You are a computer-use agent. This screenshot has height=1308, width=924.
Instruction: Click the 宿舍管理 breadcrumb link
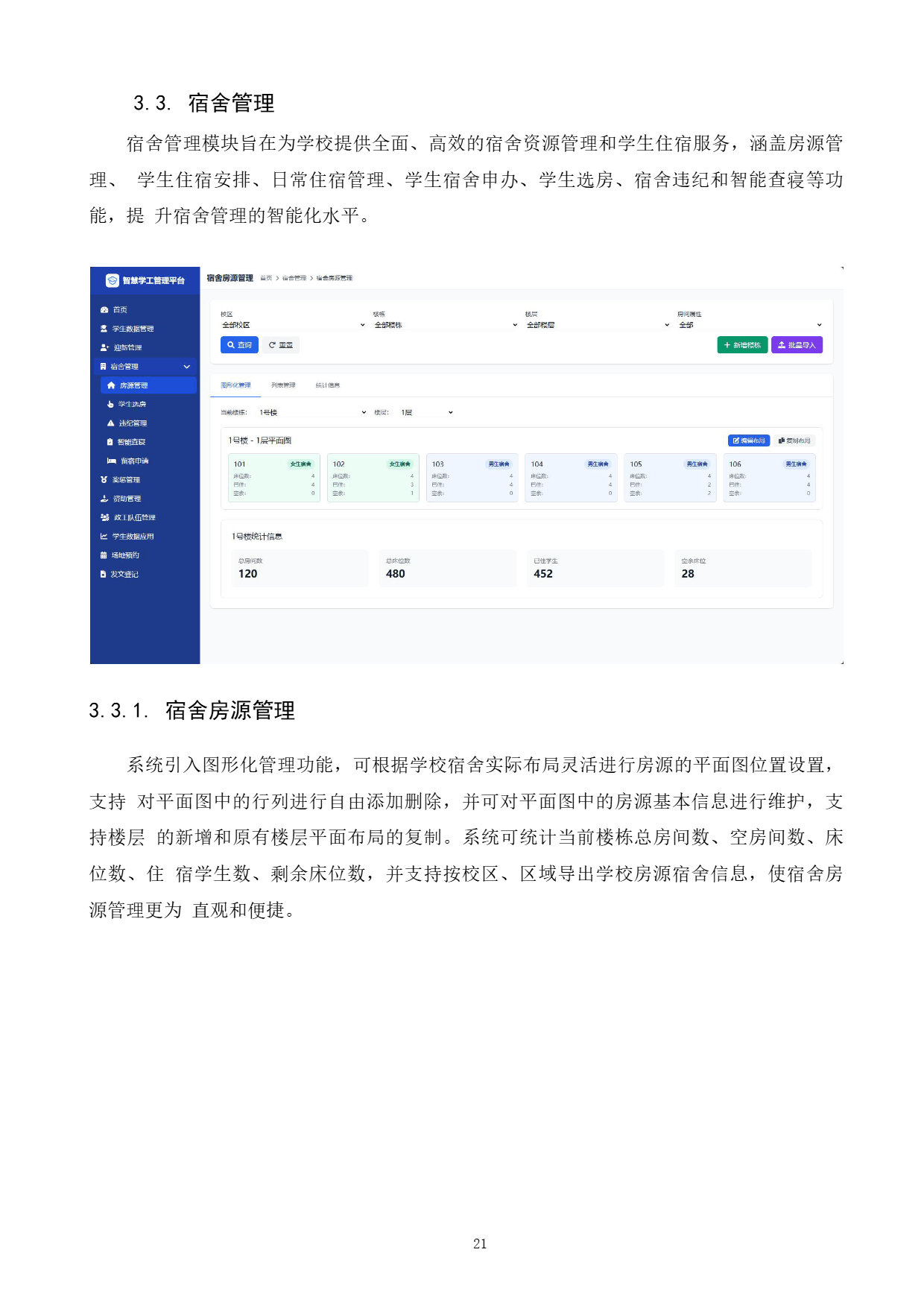[x=294, y=278]
